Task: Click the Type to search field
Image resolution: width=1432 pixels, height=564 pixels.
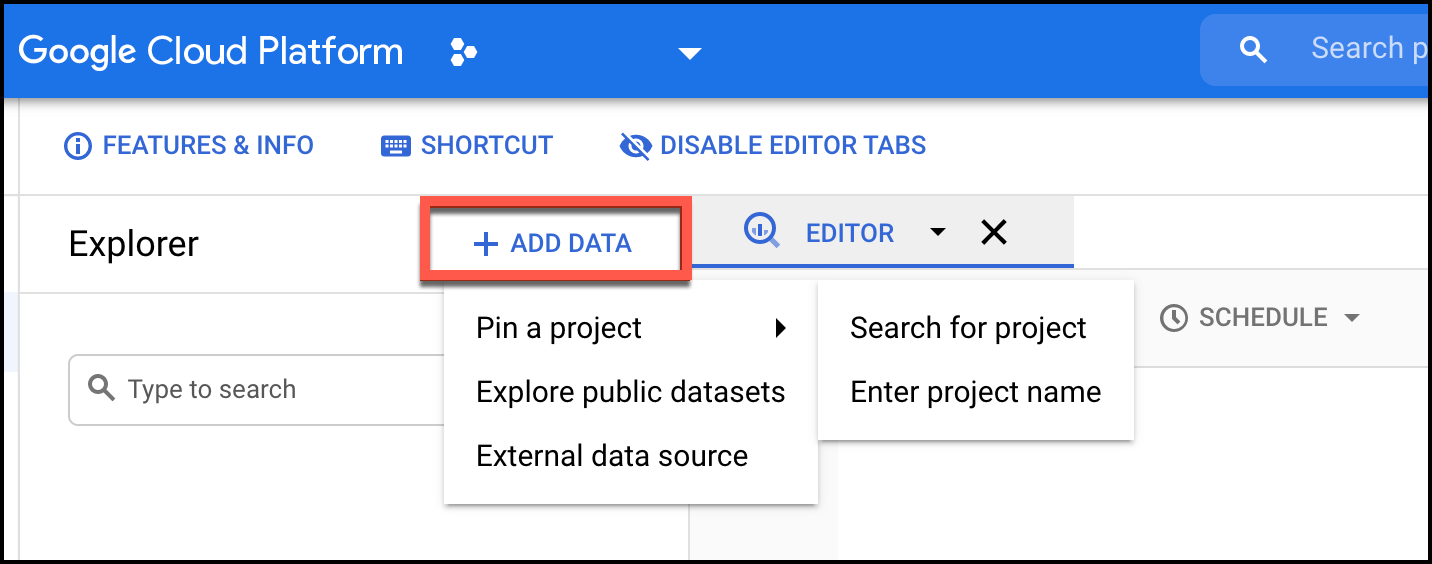Action: coord(256,389)
